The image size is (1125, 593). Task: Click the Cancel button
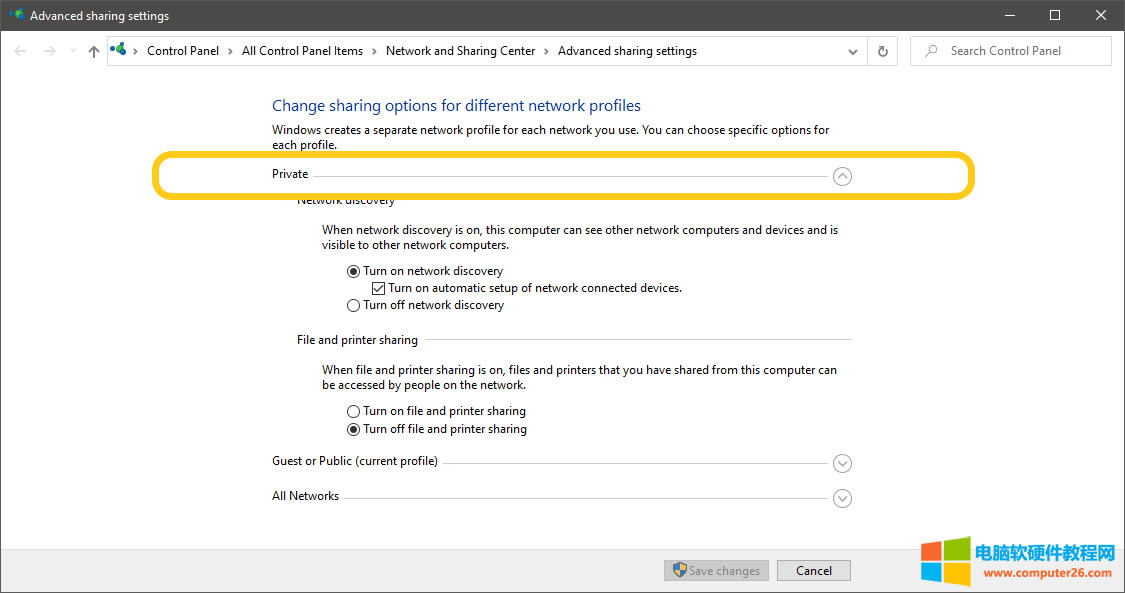[813, 570]
